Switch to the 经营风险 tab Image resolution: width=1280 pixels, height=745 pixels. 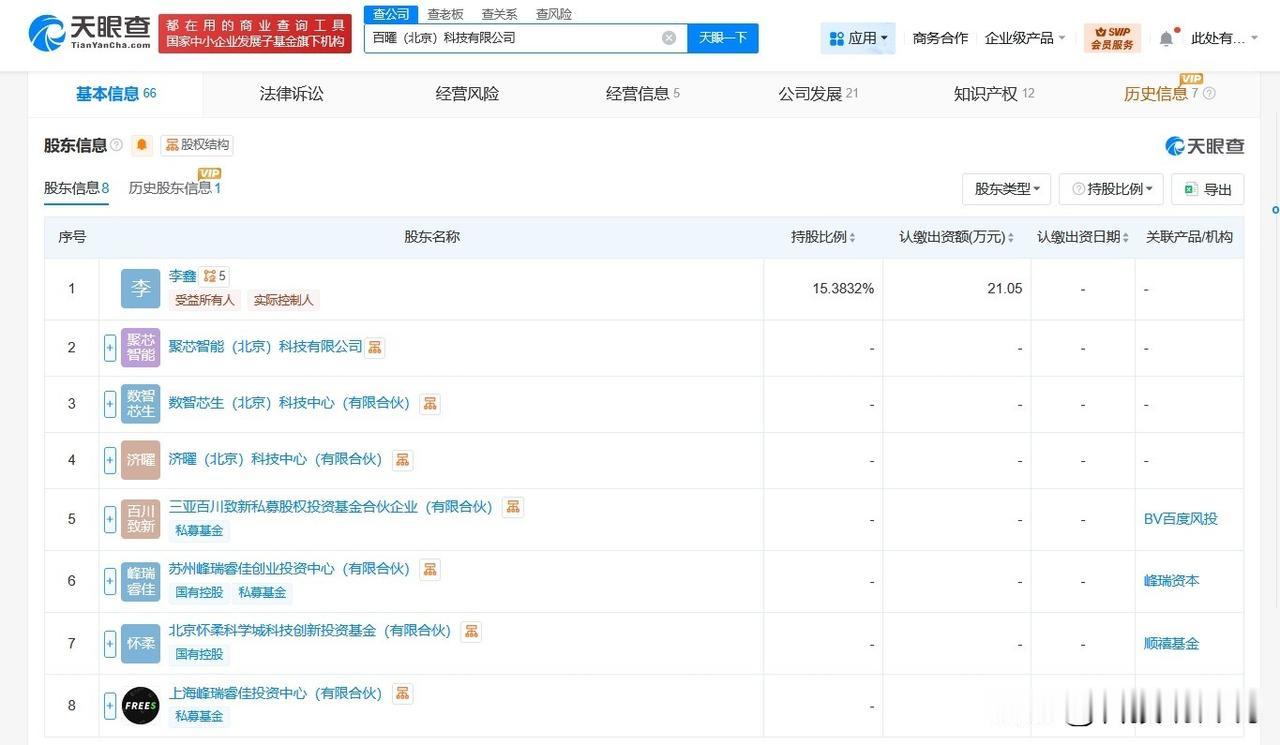467,94
